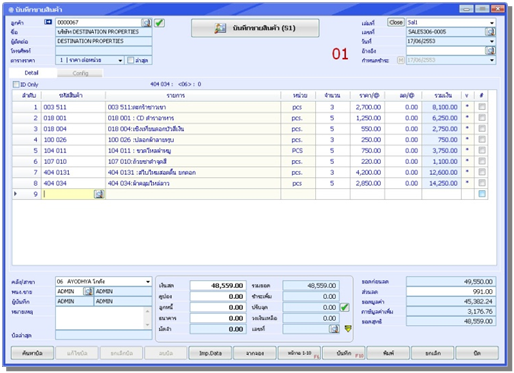Open lookup icon beside SALES306-0005 number
Image resolution: width=514 pixels, height=373 pixels.
pyautogui.click(x=490, y=32)
